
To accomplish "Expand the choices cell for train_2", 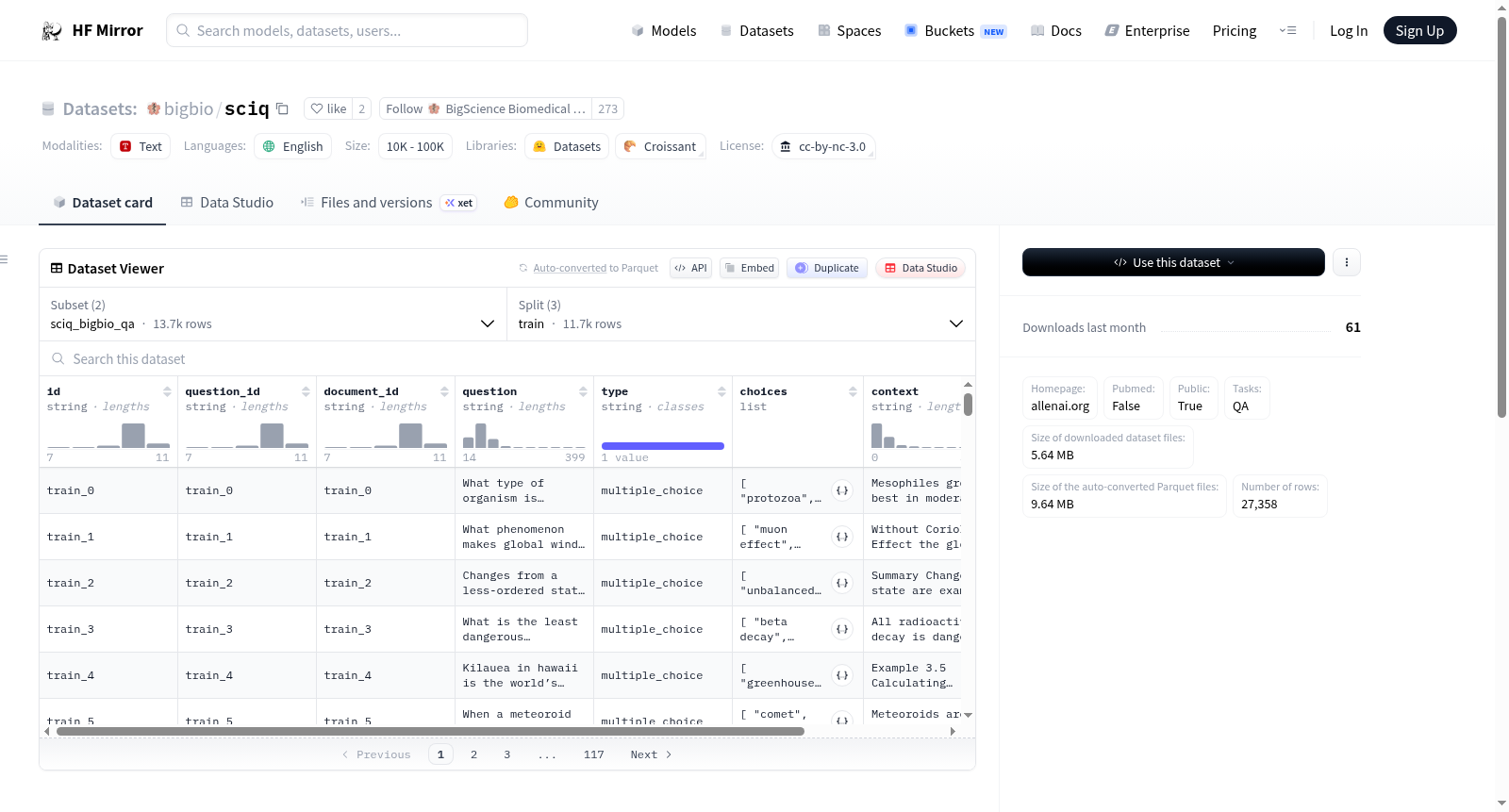I will pos(842,583).
